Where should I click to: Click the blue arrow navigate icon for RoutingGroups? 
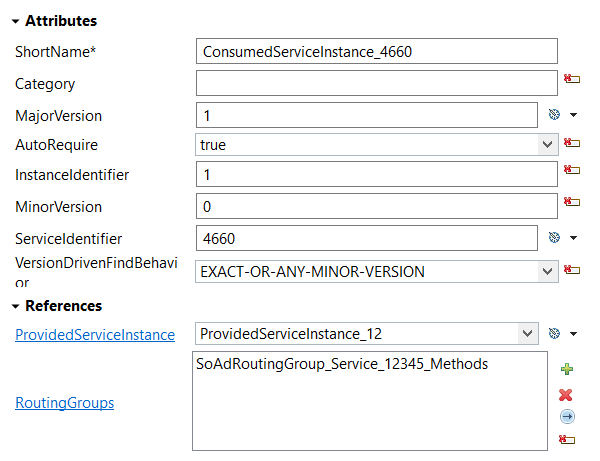567,417
